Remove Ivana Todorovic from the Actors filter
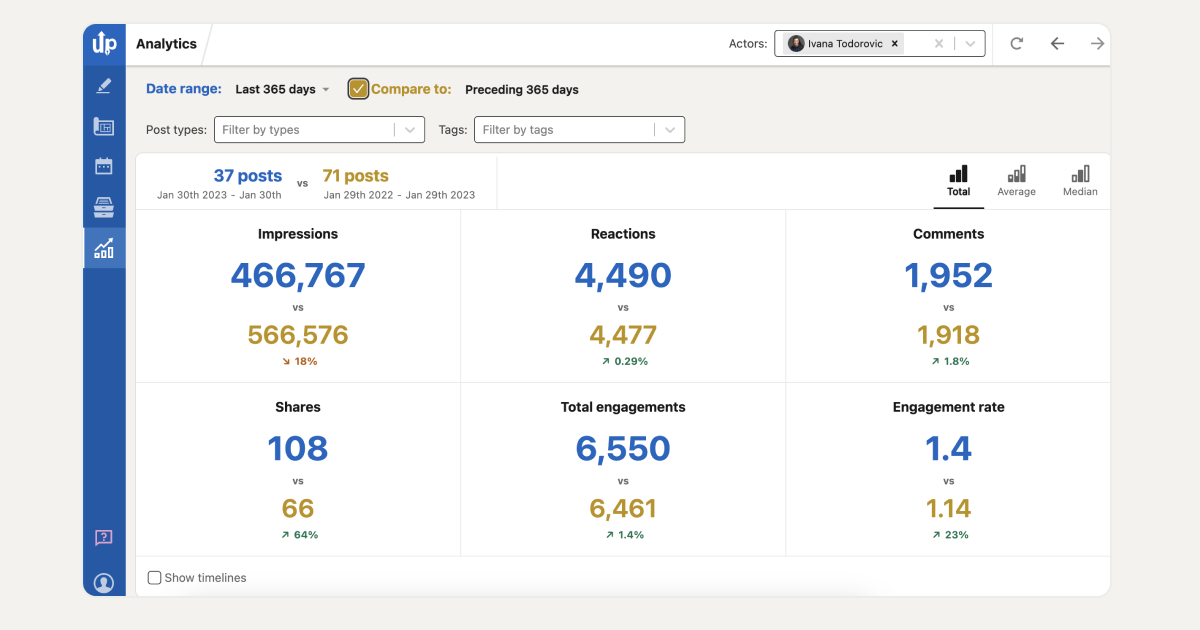The width and height of the screenshot is (1200, 630). pos(895,43)
